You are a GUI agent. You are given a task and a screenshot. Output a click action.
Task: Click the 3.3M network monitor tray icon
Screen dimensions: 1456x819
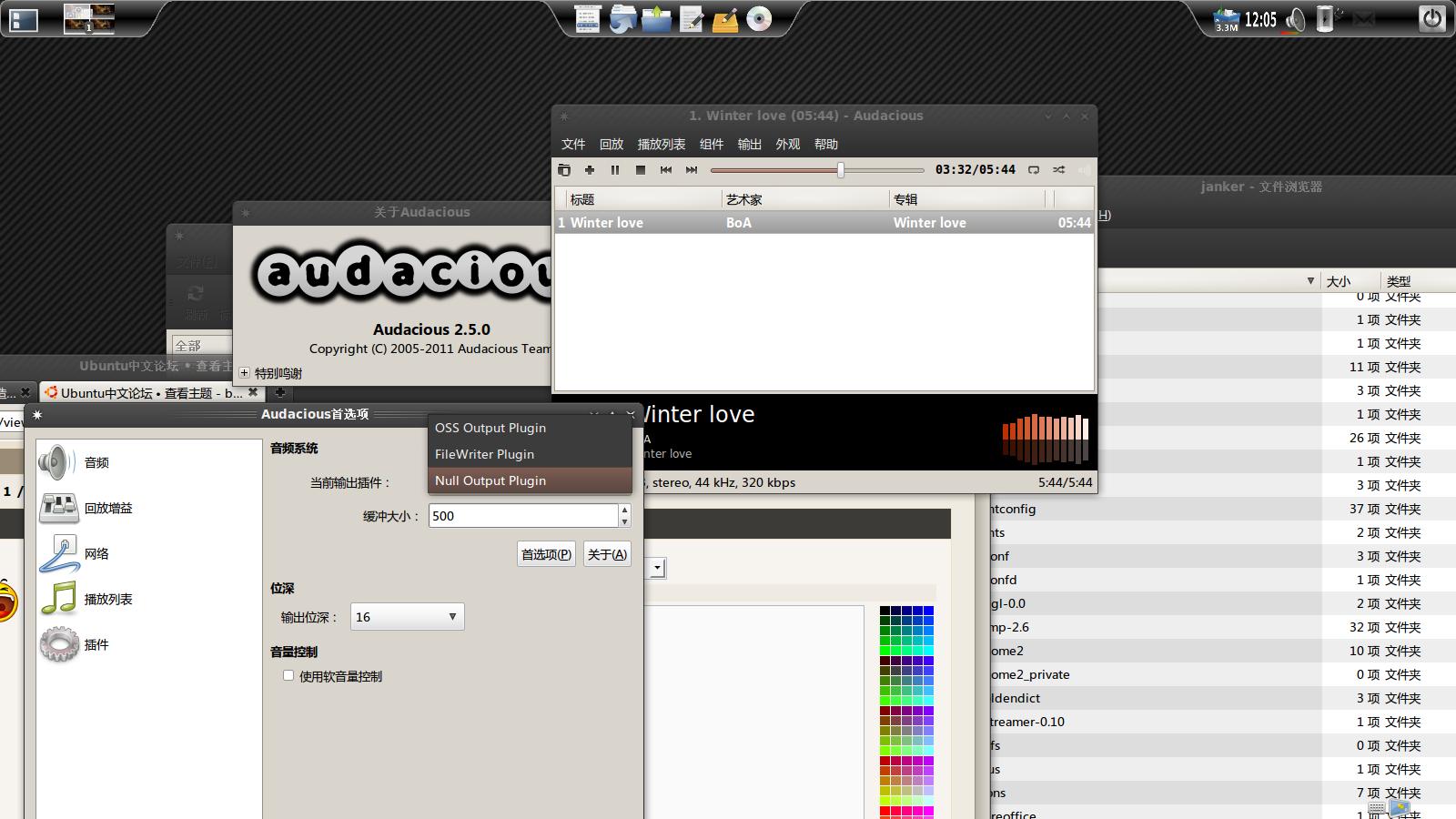pyautogui.click(x=1227, y=19)
